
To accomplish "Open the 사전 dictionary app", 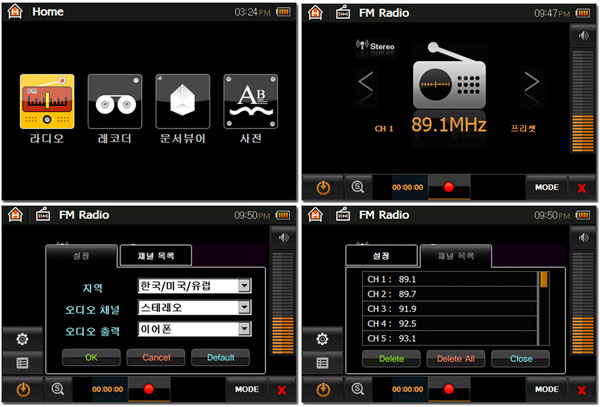I will pos(250,102).
